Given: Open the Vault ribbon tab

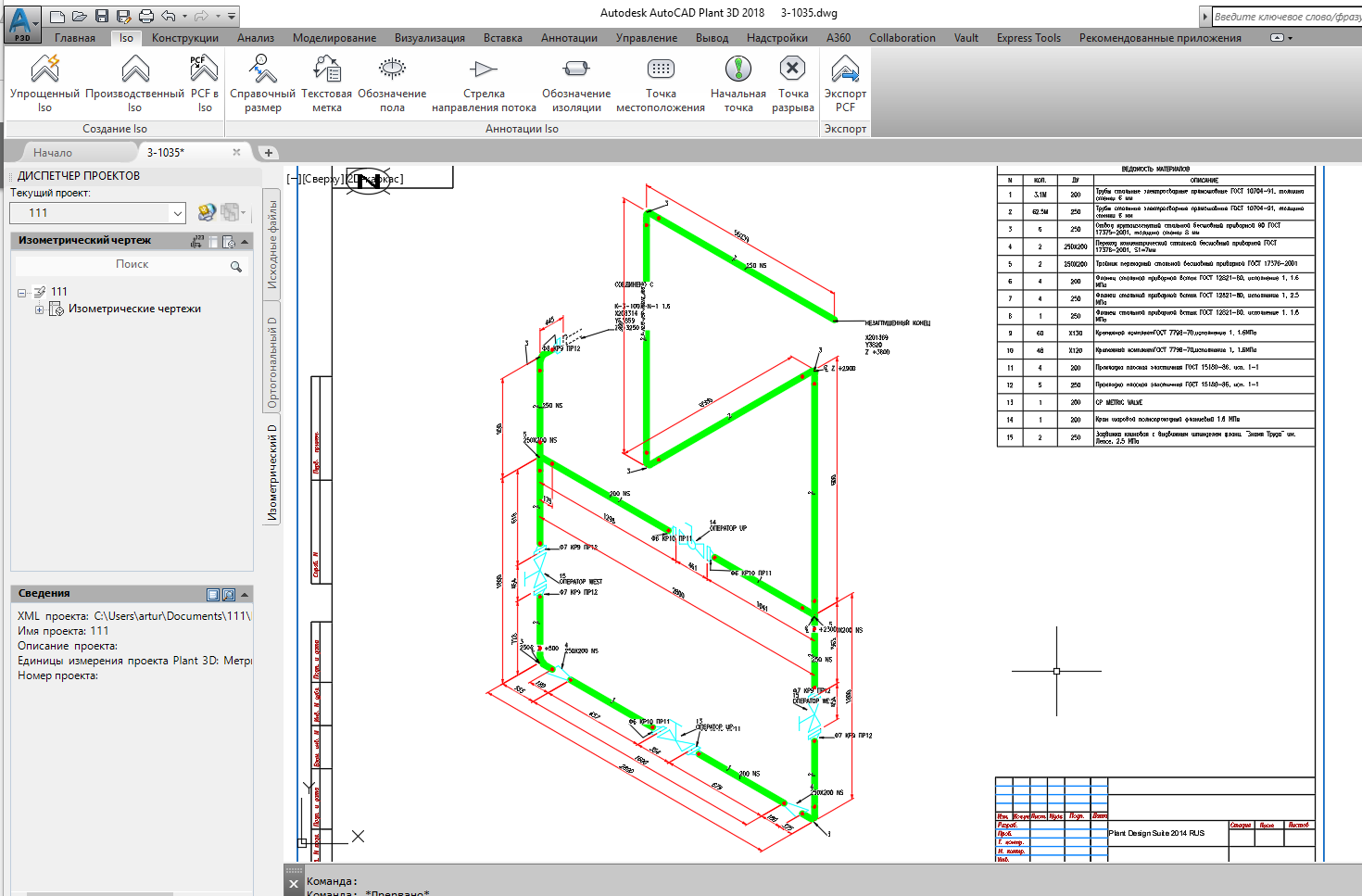Looking at the screenshot, I should [x=966, y=38].
